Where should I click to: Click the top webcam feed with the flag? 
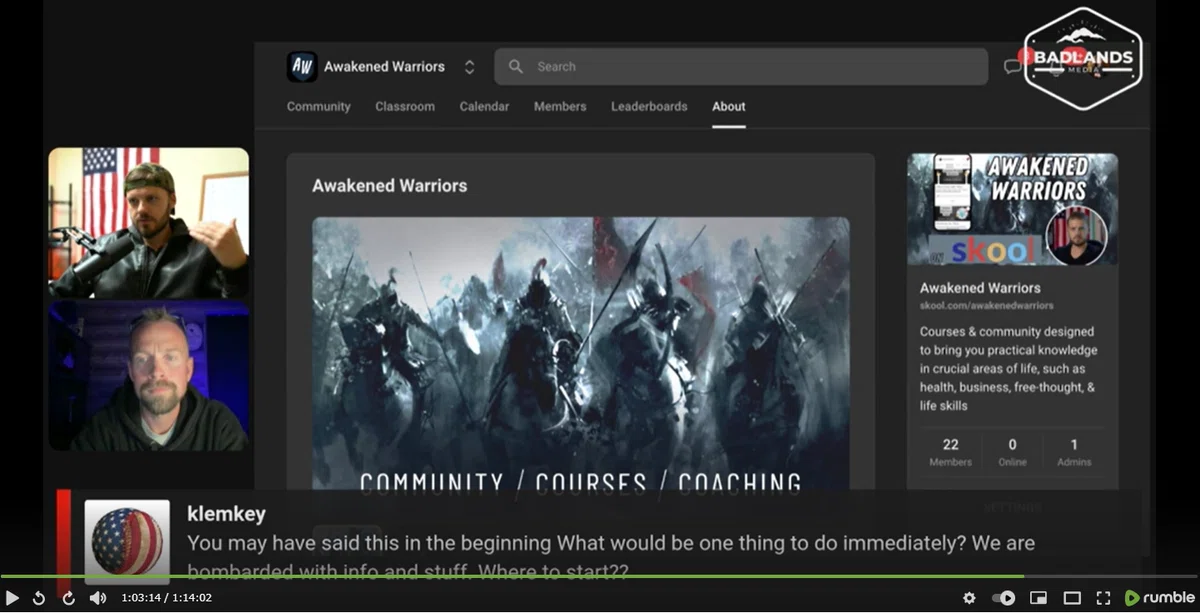tap(149, 222)
